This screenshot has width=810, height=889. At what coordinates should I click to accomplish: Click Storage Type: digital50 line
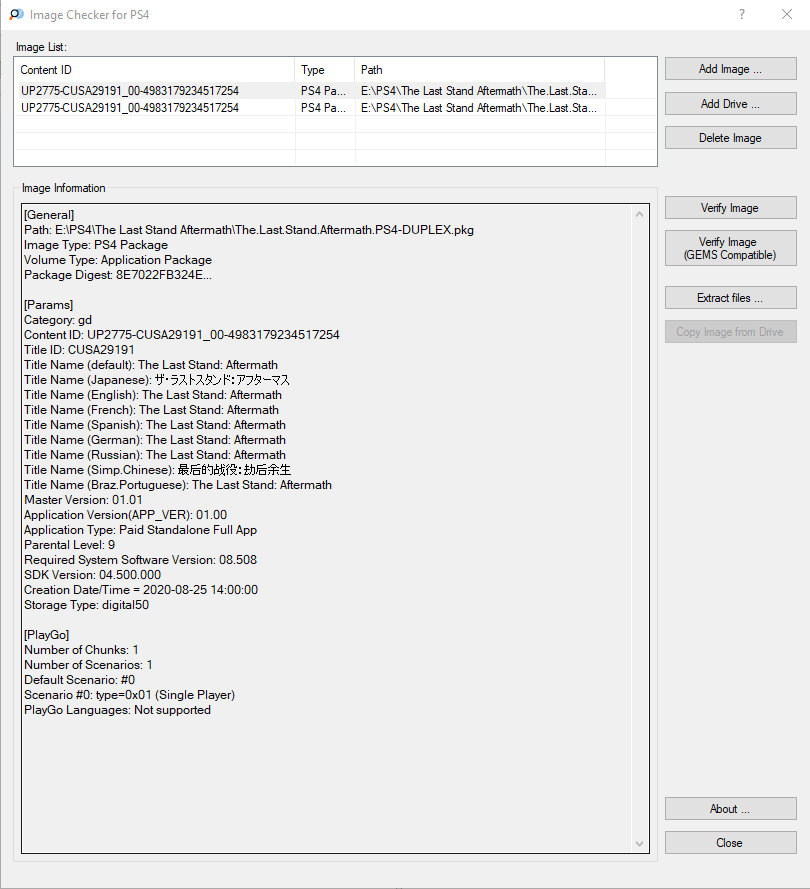[87, 605]
